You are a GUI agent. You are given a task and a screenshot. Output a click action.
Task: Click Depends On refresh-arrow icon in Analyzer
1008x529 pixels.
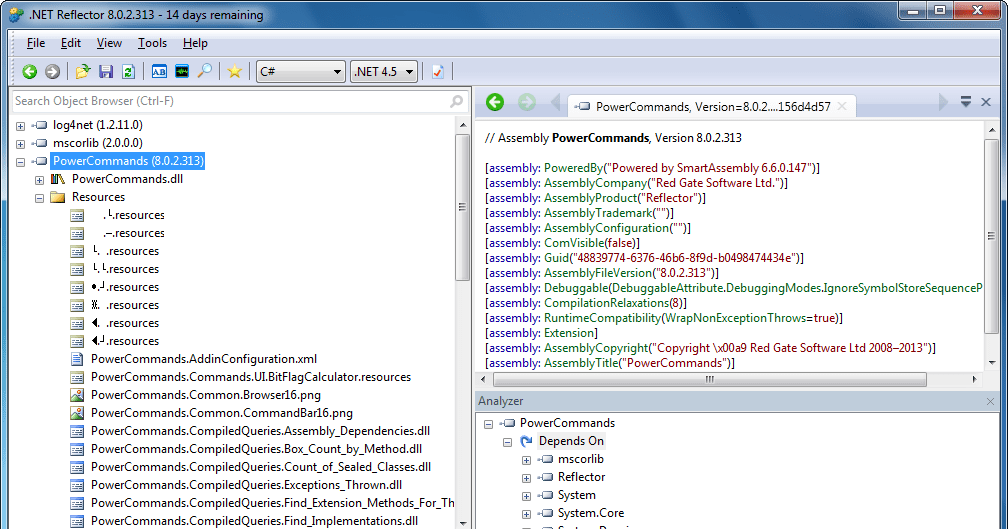tap(526, 441)
